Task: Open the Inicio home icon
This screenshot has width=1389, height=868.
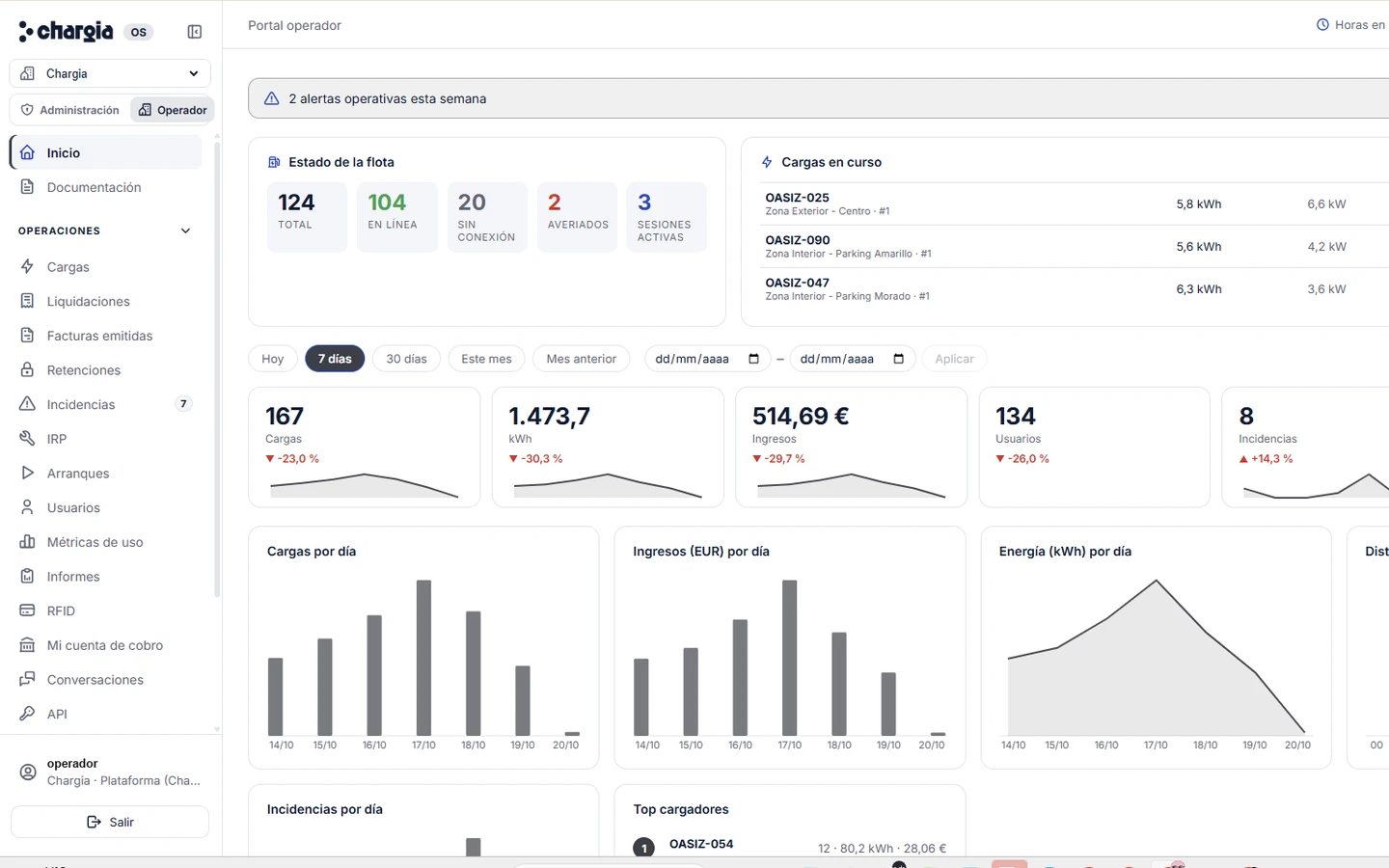Action: coord(28,152)
